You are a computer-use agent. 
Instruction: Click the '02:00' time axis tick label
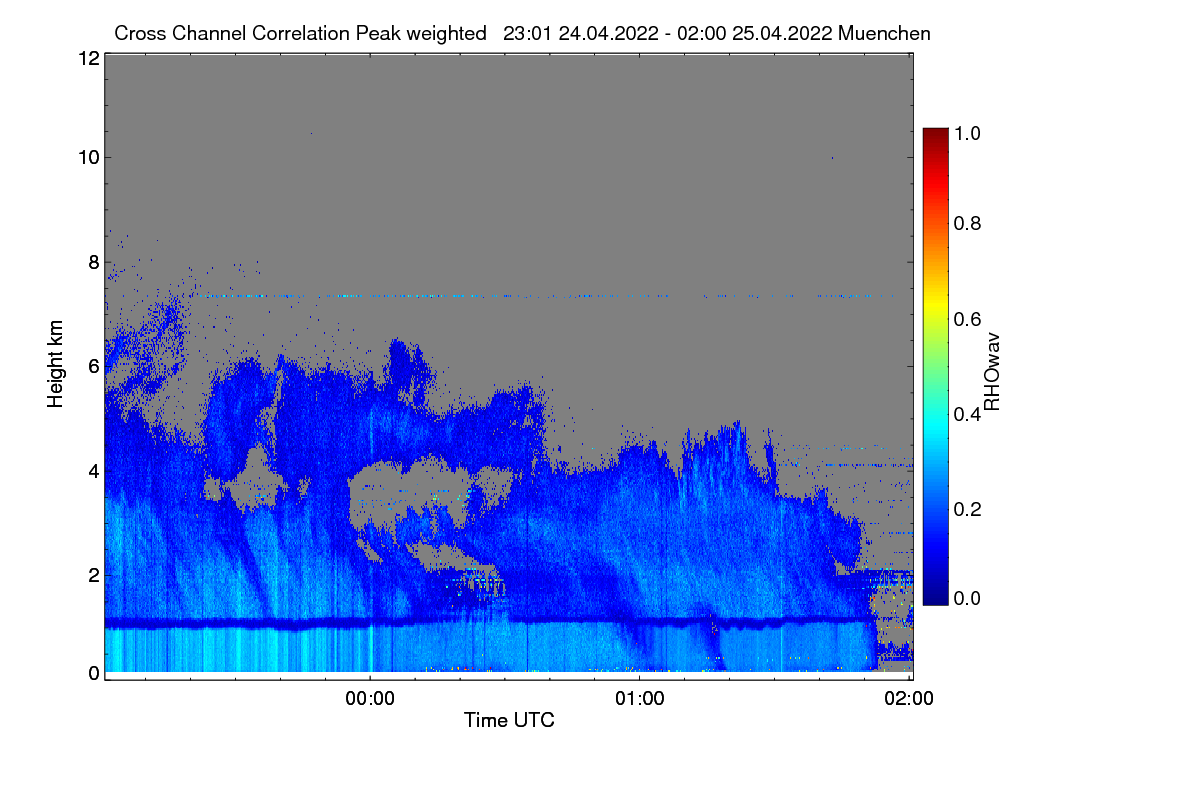tap(910, 699)
